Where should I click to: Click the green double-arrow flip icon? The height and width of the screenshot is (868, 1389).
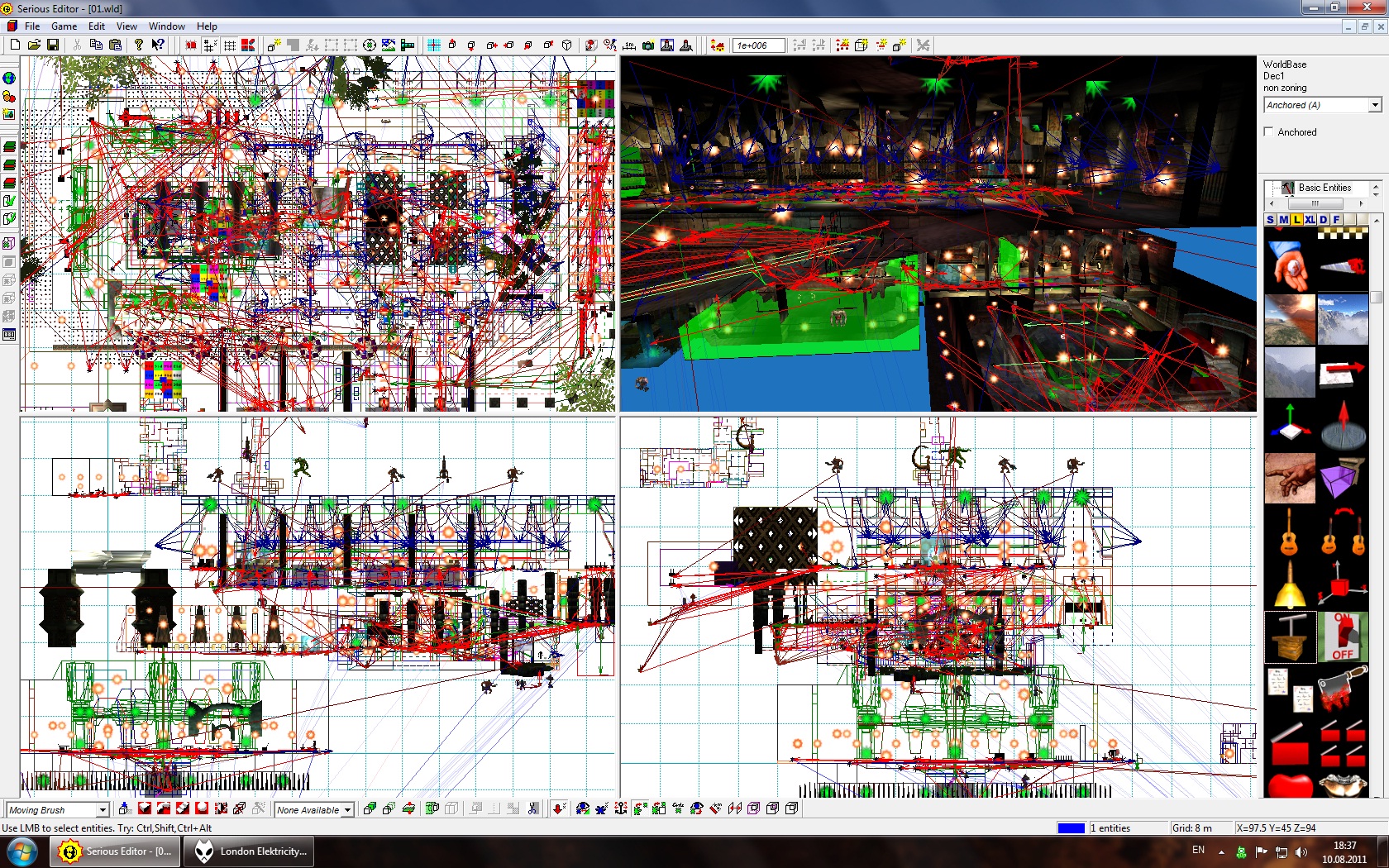point(408,809)
